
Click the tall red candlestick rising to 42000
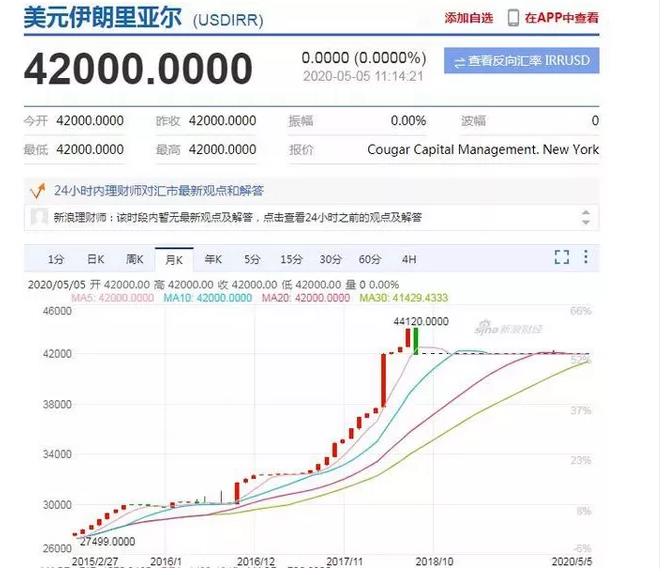pos(383,380)
